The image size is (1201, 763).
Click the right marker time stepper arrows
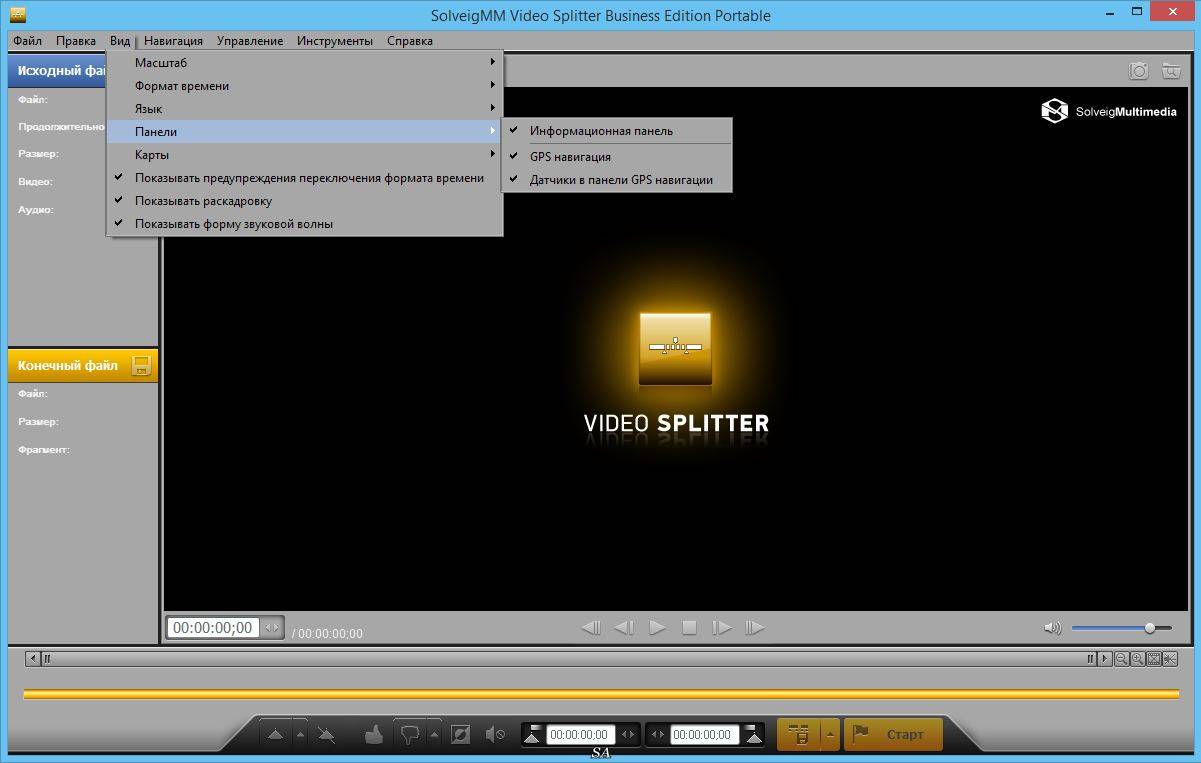[x=658, y=735]
